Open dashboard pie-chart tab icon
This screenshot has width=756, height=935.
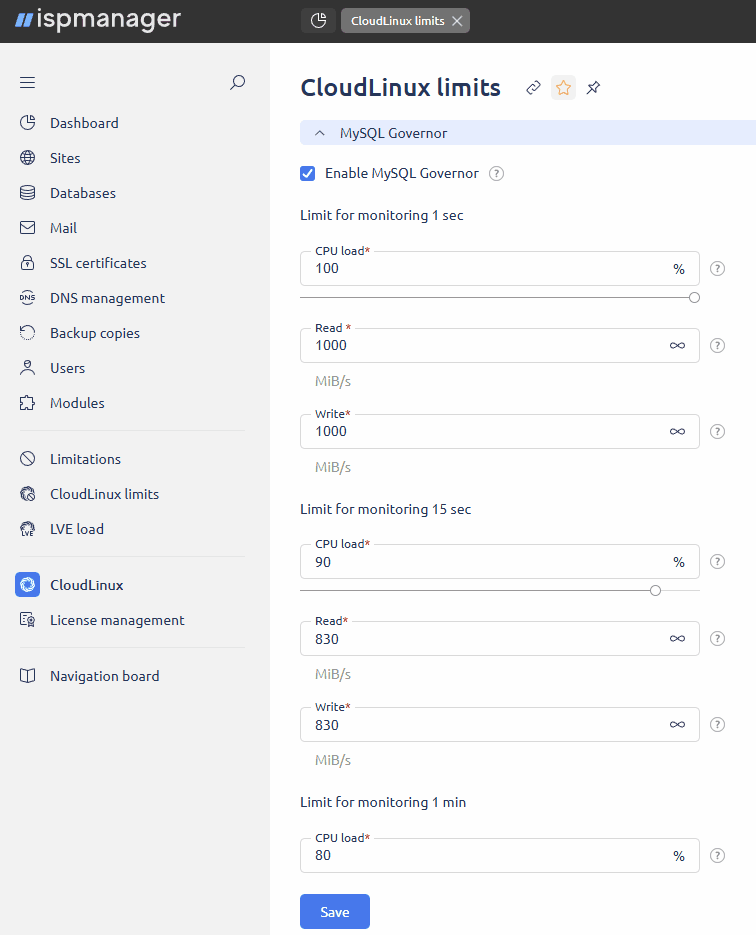pyautogui.click(x=318, y=21)
